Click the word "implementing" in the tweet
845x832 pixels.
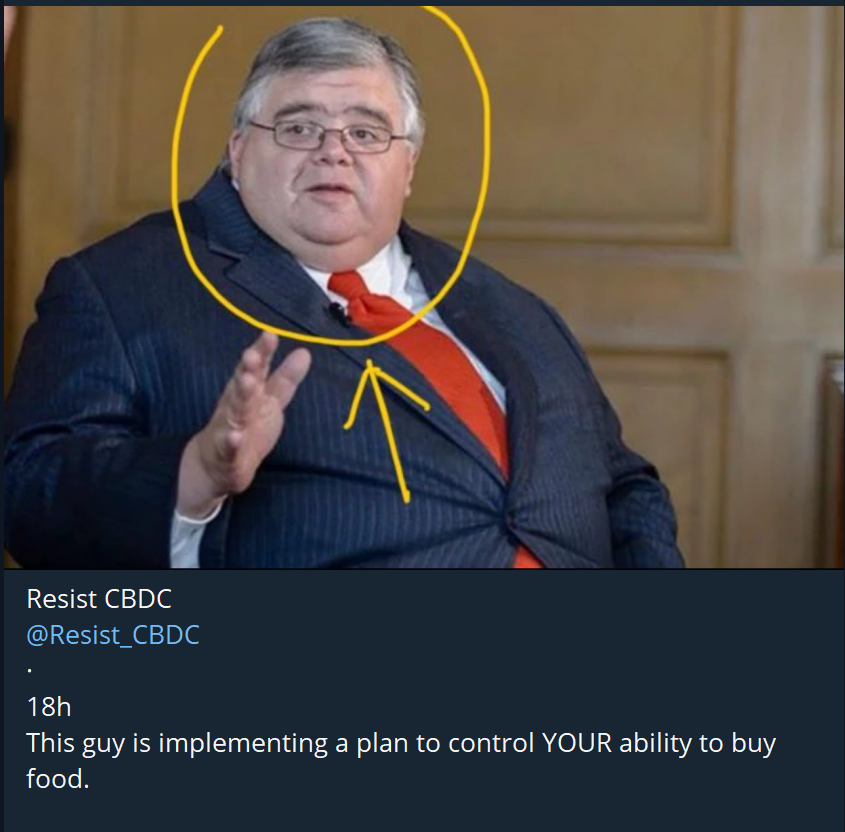(243, 744)
